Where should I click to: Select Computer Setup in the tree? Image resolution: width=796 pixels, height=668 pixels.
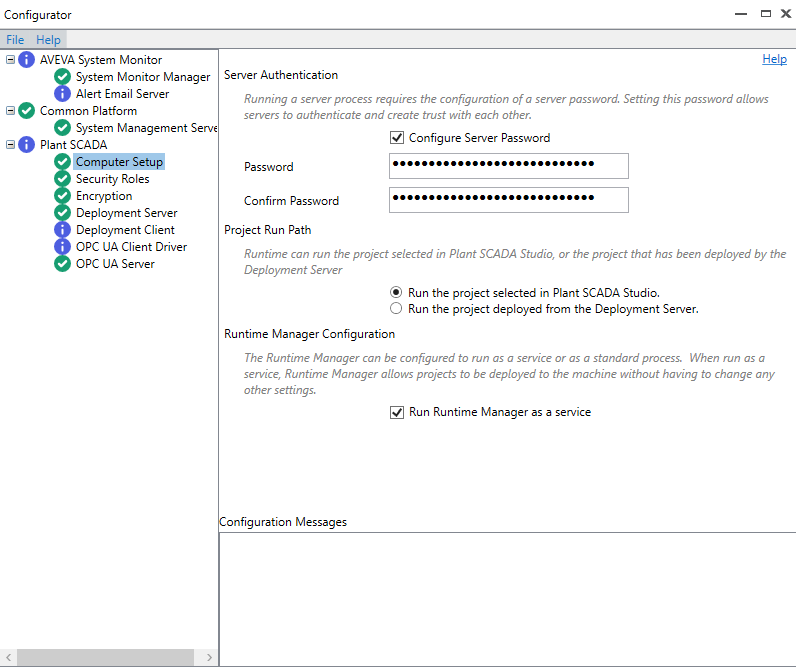coord(119,162)
